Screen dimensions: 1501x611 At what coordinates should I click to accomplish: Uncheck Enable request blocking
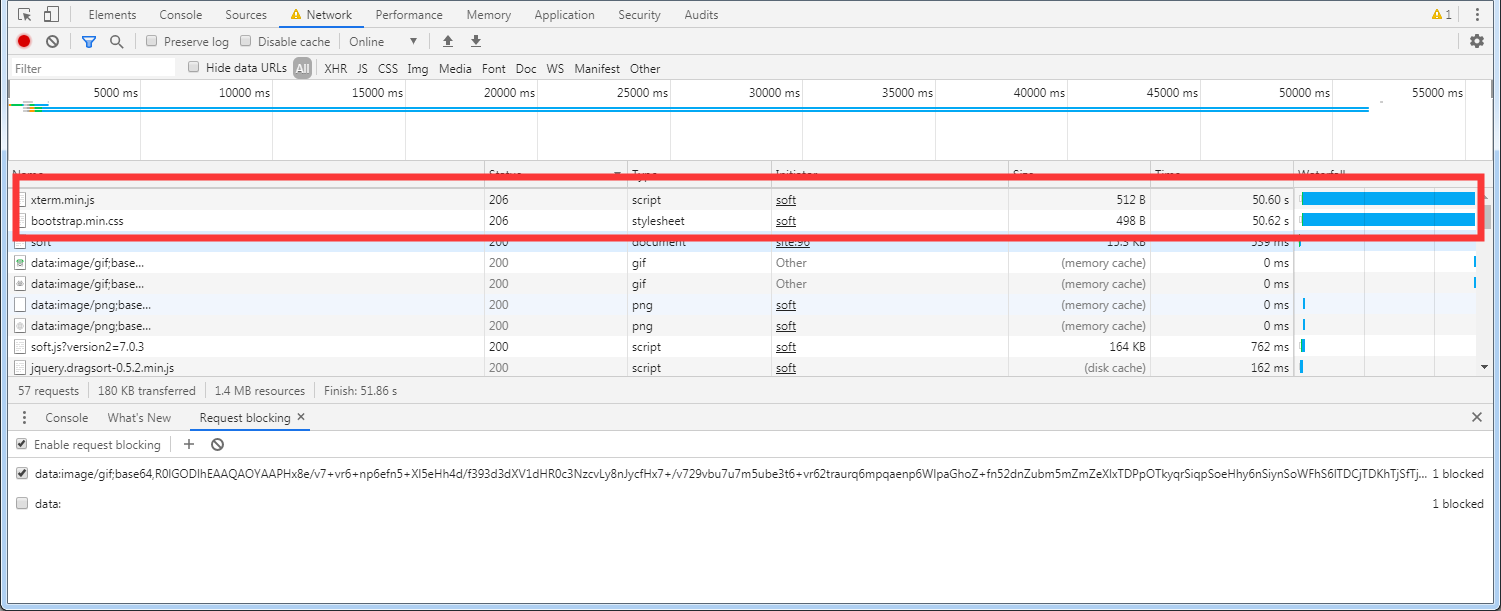click(22, 444)
